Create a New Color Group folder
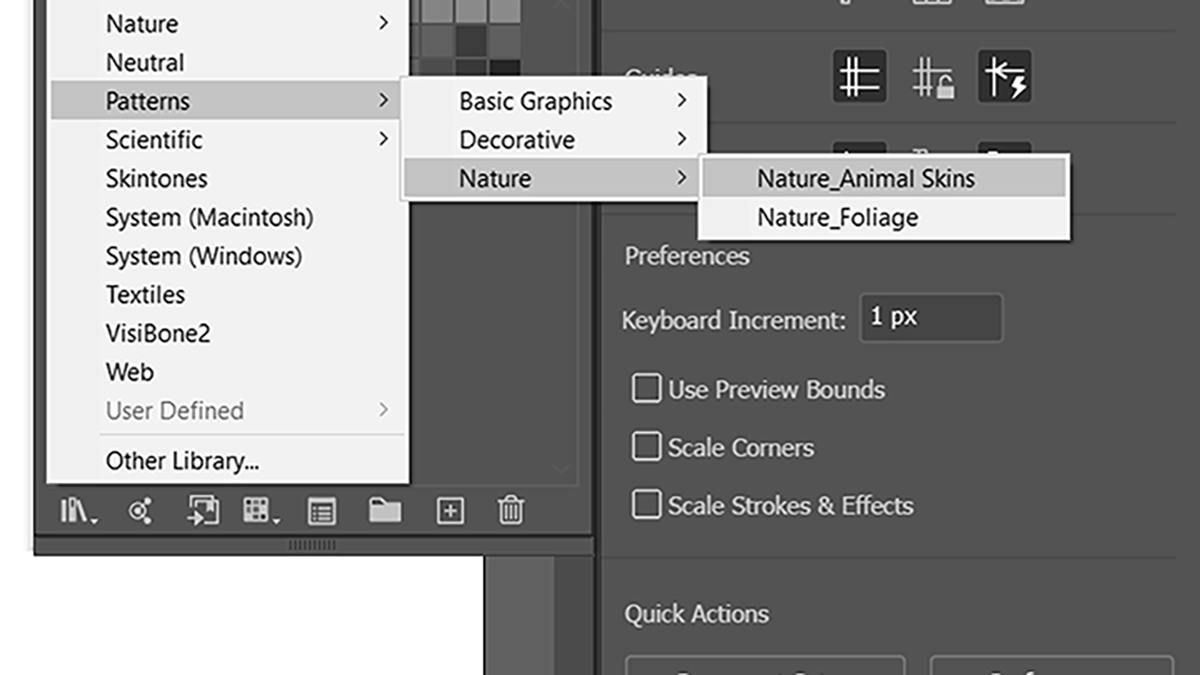 coord(384,512)
